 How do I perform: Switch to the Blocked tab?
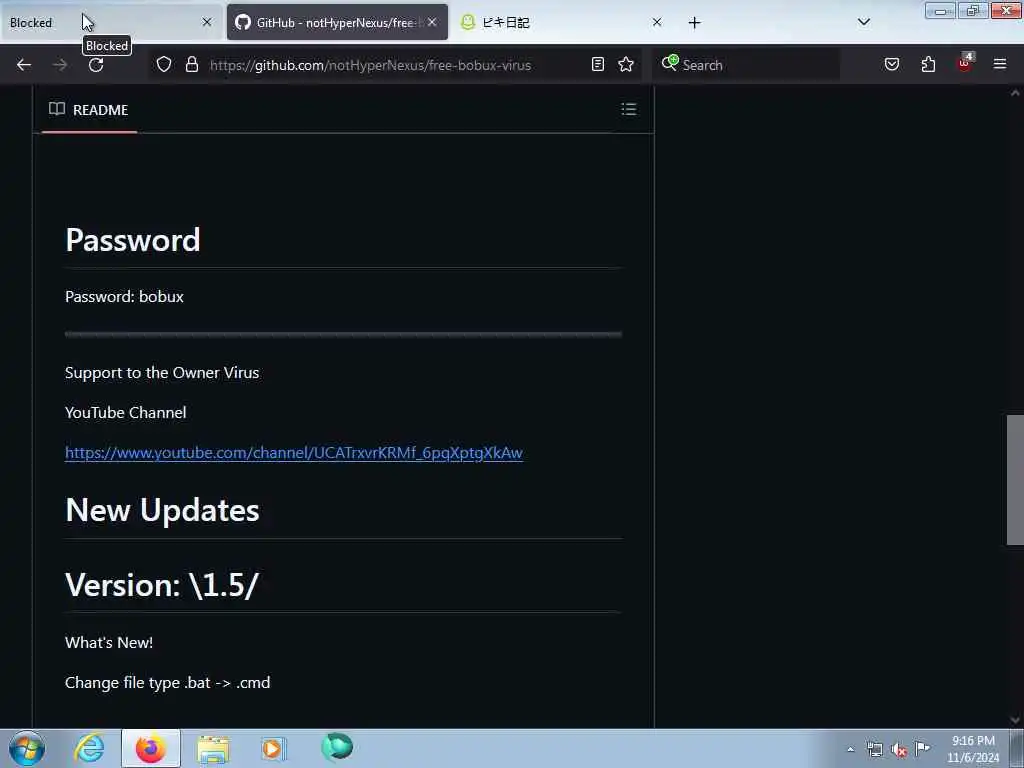[110, 22]
